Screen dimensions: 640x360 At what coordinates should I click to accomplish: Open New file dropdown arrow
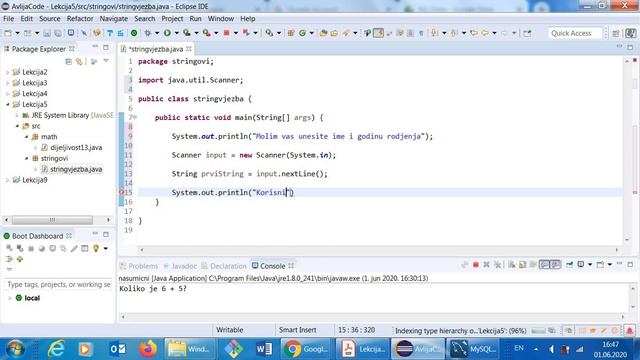[17, 33]
